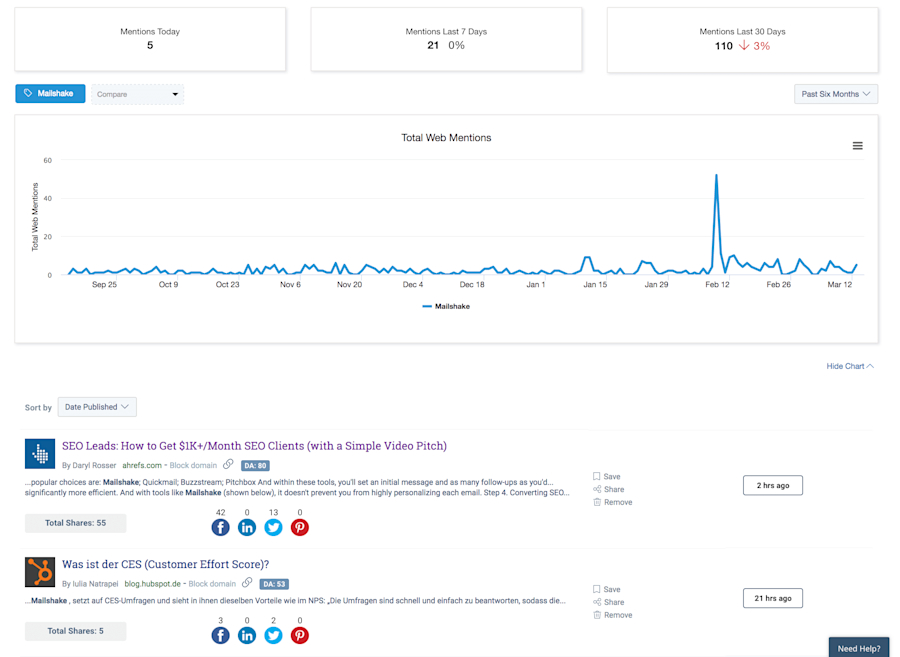900x657 pixels.
Task: Click Facebook icon for SEO Leads article
Action: (x=220, y=527)
